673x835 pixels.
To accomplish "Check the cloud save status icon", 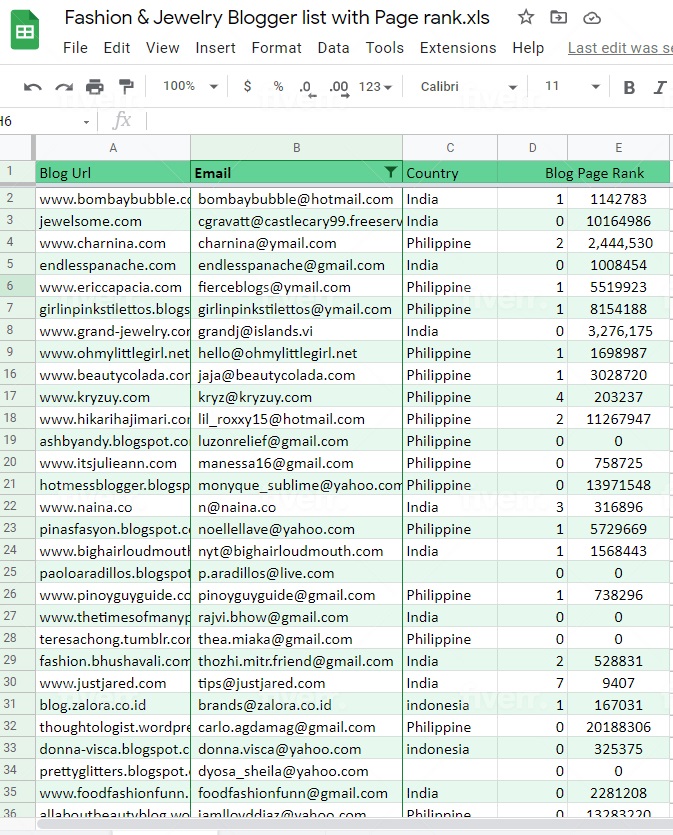I will [x=591, y=17].
